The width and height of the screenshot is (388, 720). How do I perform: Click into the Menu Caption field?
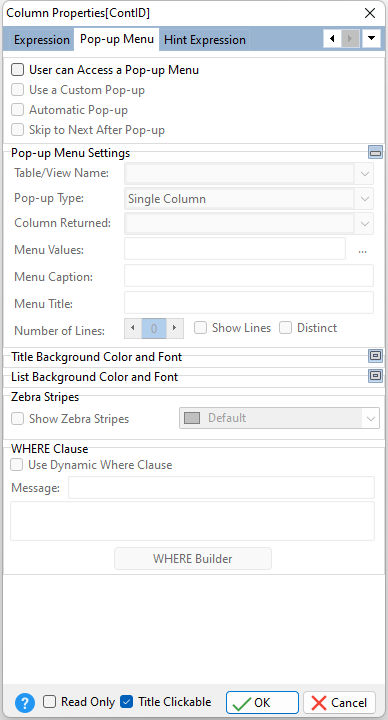point(249,276)
